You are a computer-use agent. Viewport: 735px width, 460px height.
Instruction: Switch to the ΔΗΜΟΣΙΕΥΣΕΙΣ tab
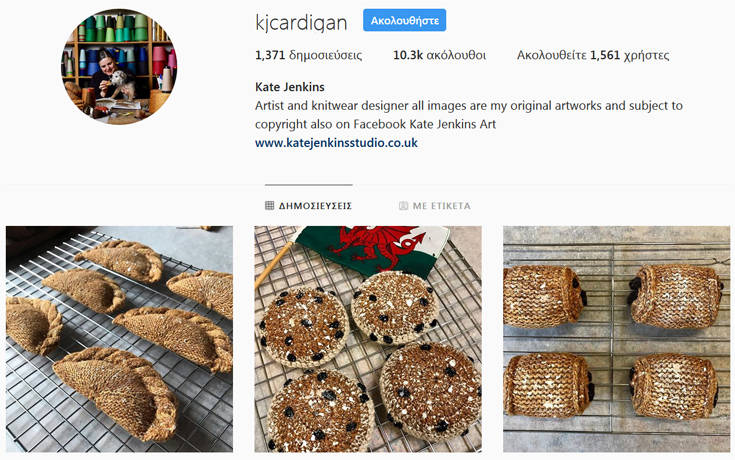click(x=308, y=205)
